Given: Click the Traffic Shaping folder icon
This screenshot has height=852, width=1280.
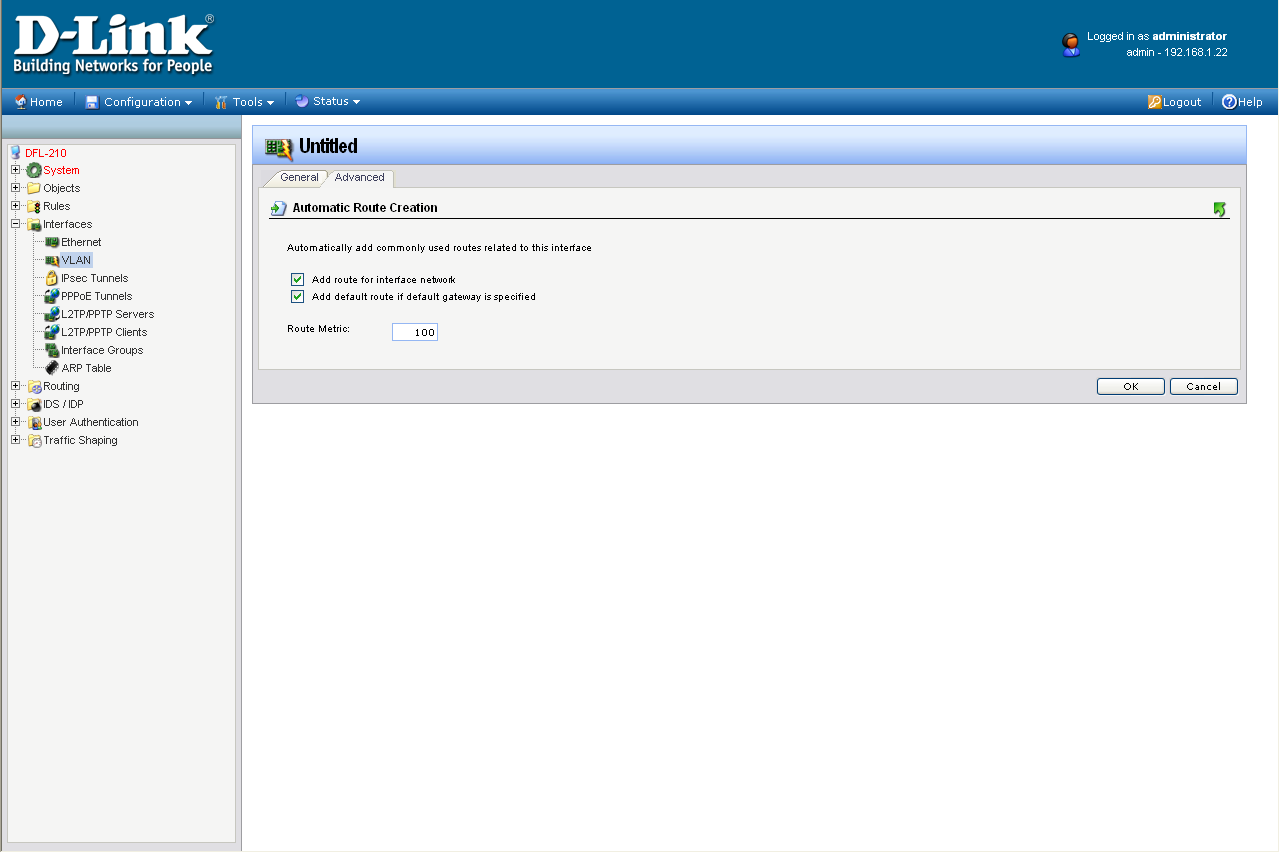Looking at the screenshot, I should click(x=34, y=440).
